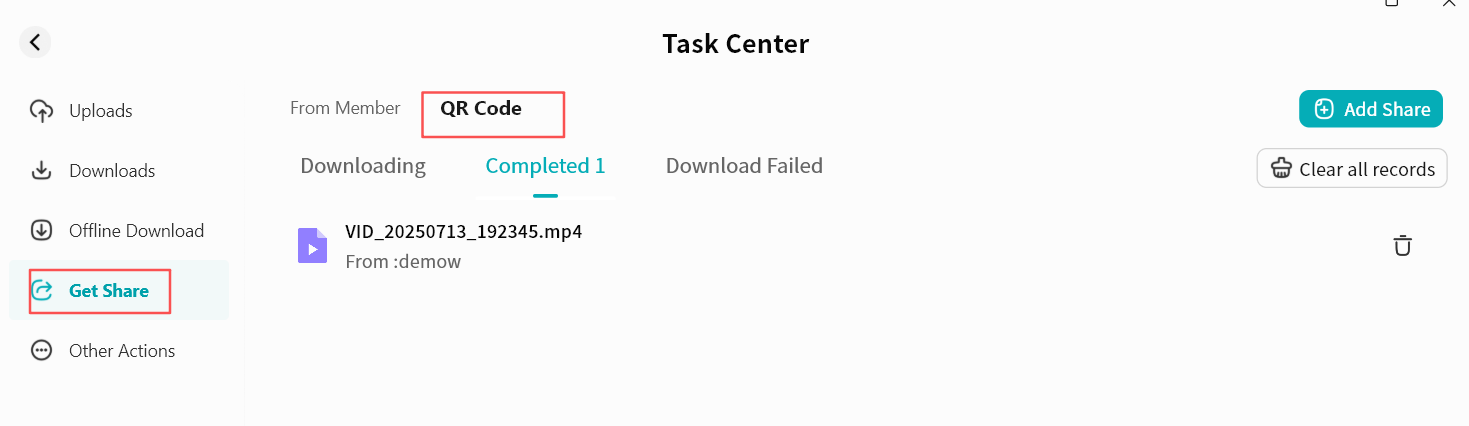The width and height of the screenshot is (1469, 426).
Task: Show the Downloading tab
Action: coord(363,166)
